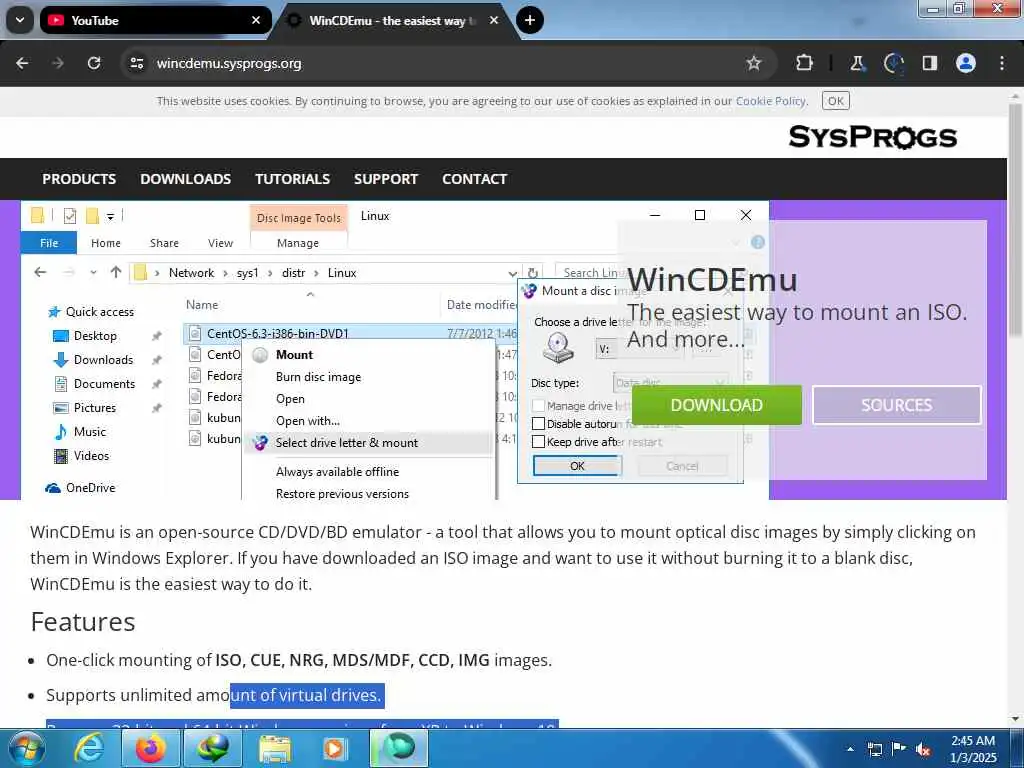Open the Chrome Labs flask icon
The height and width of the screenshot is (768, 1024).
857,63
